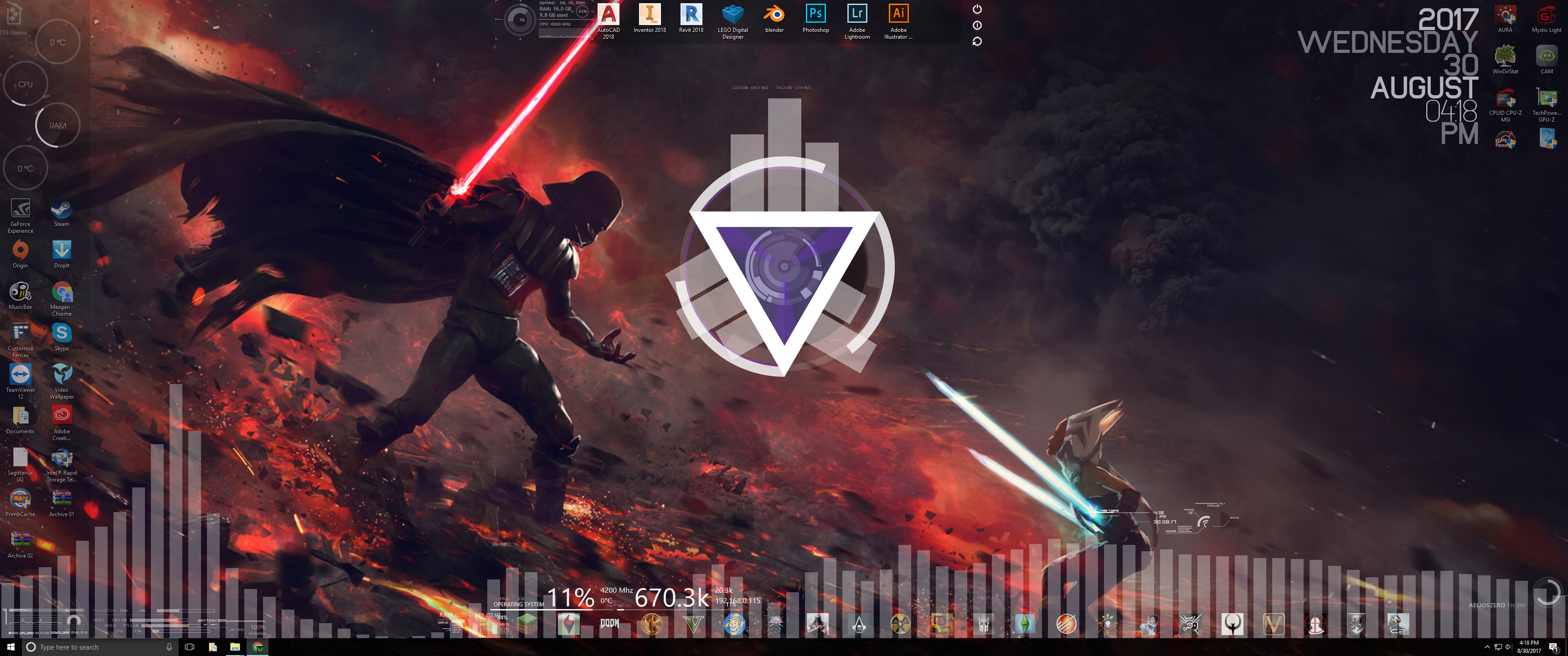Viewport: 1568px width, 656px height.
Task: Open Documents folder icon
Action: (x=20, y=420)
